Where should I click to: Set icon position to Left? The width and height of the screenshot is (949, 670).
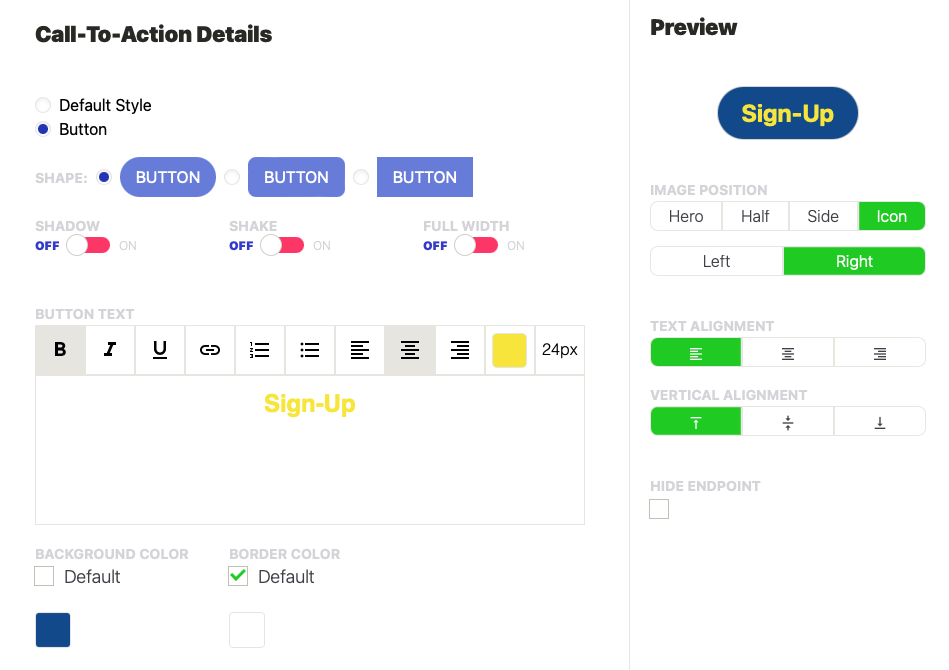pos(716,261)
